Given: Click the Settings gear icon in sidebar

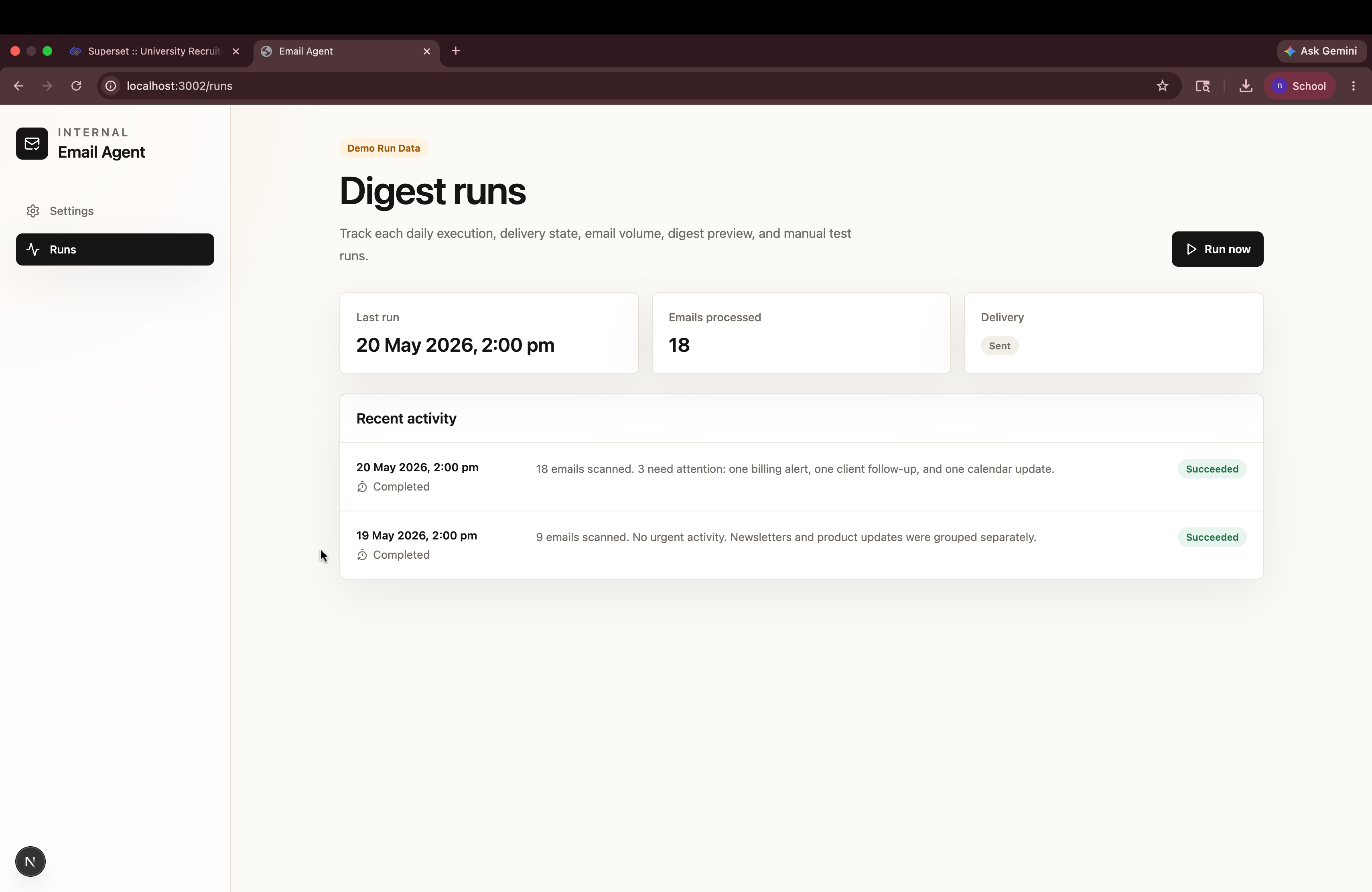Looking at the screenshot, I should 33,211.
